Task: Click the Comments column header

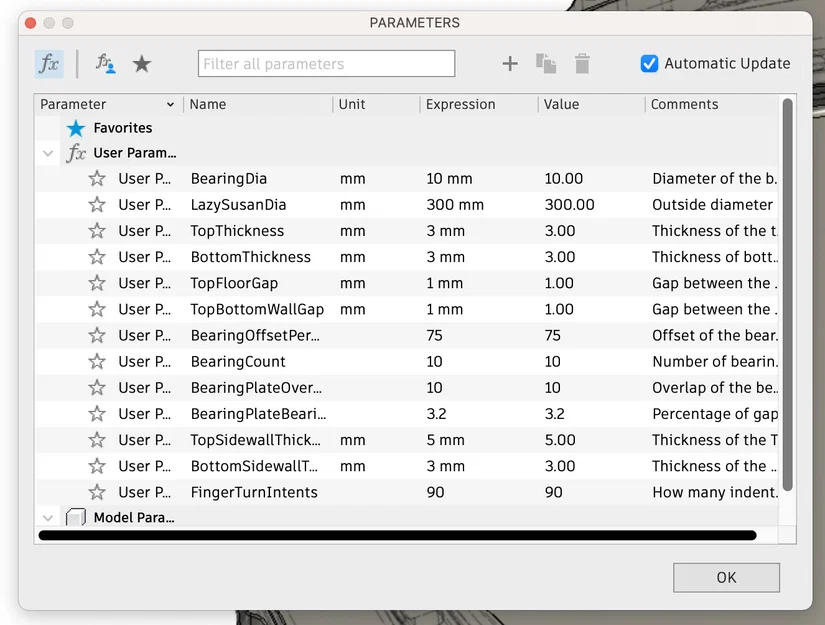Action: point(711,105)
